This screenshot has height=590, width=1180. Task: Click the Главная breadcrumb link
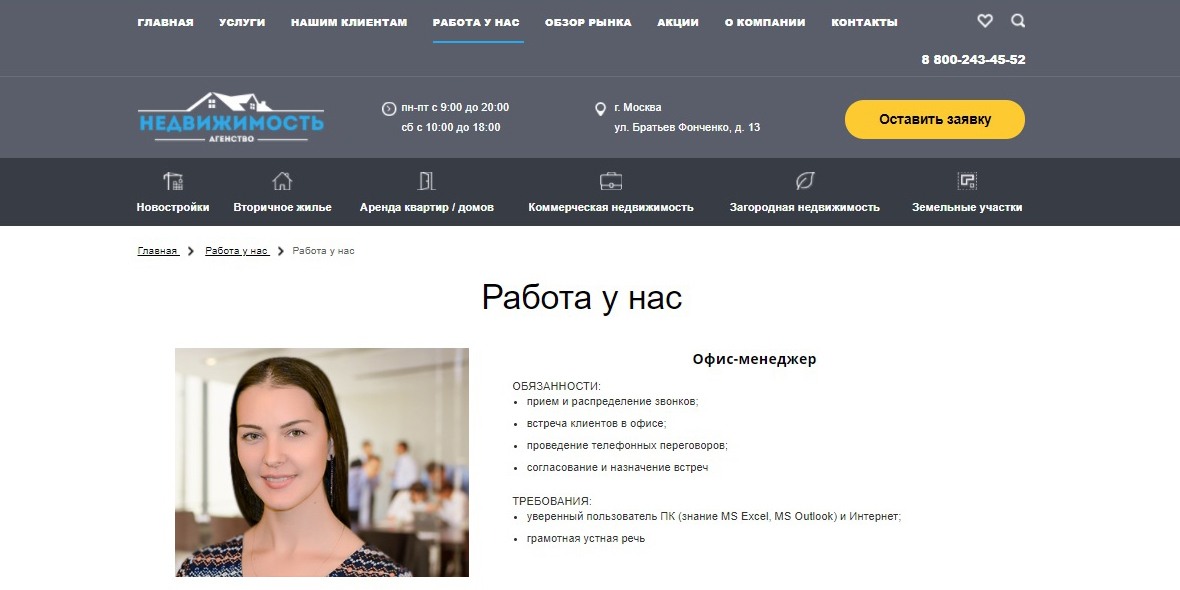[157, 251]
